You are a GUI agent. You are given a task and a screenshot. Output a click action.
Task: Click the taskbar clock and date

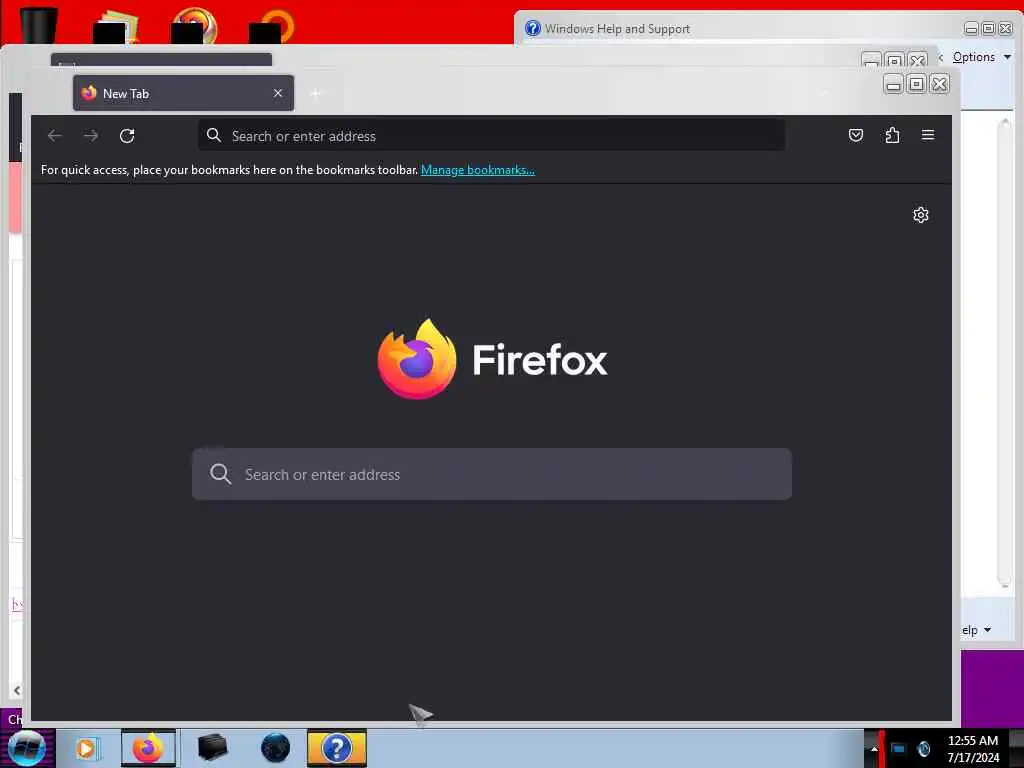click(972, 749)
